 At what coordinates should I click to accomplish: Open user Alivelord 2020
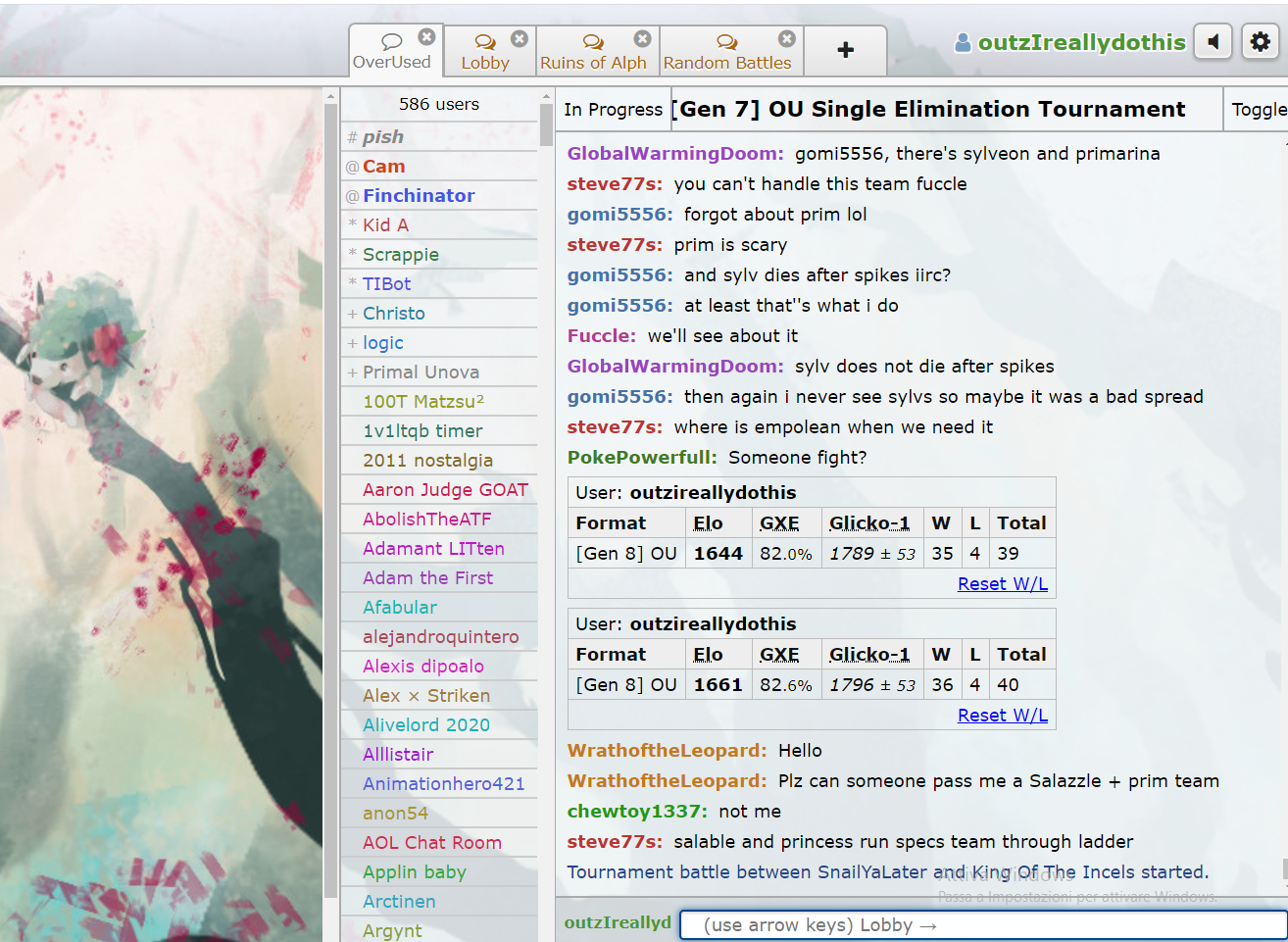click(x=439, y=724)
